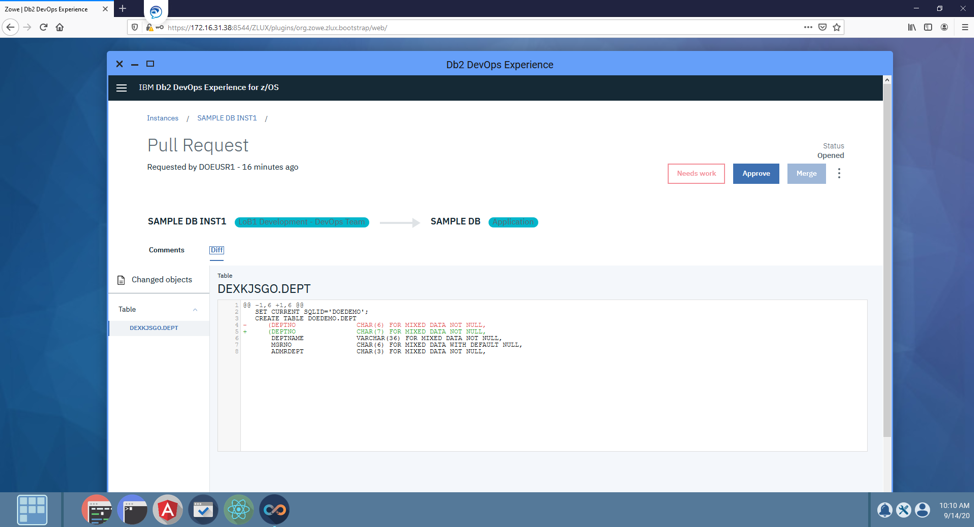Launch the red terminal editor app in dock
The image size is (974, 527).
click(97, 510)
